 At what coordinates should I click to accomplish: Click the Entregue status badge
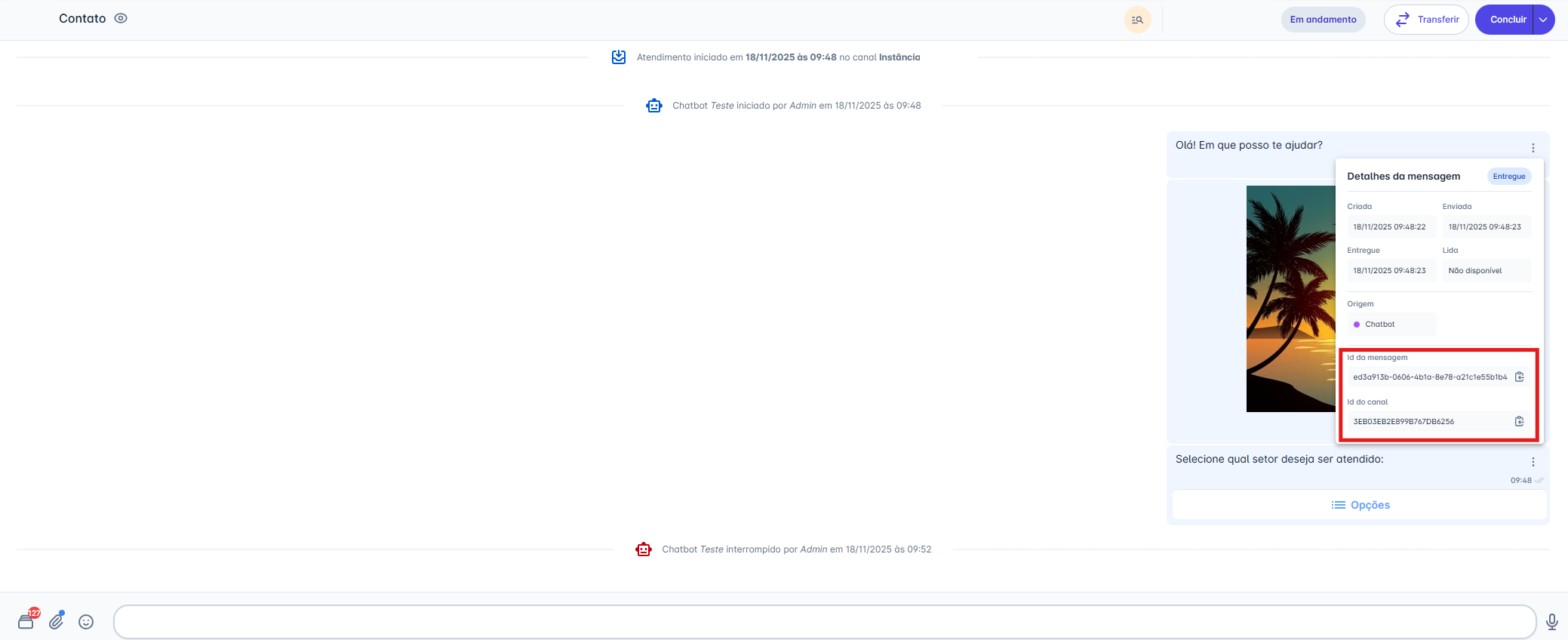[x=1508, y=177]
